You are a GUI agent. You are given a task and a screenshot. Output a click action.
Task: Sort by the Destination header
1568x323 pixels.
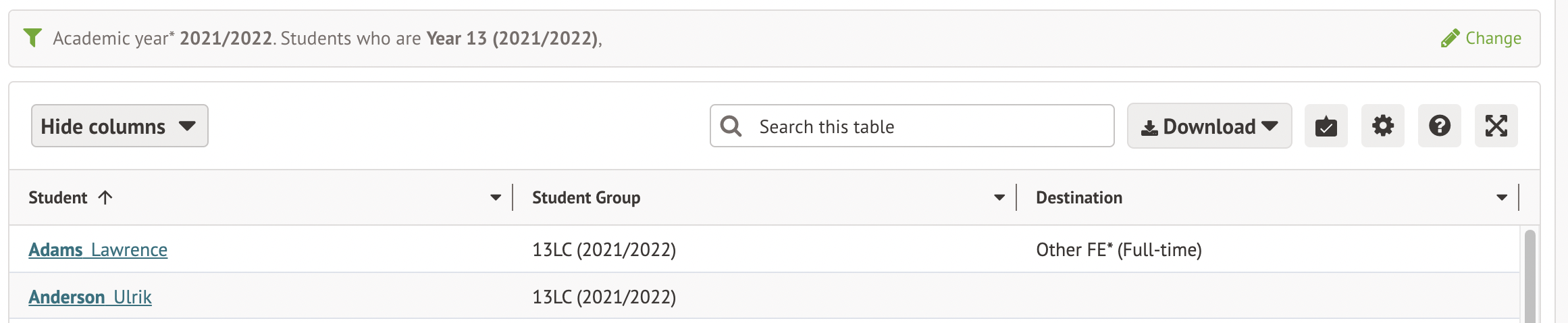point(1079,198)
